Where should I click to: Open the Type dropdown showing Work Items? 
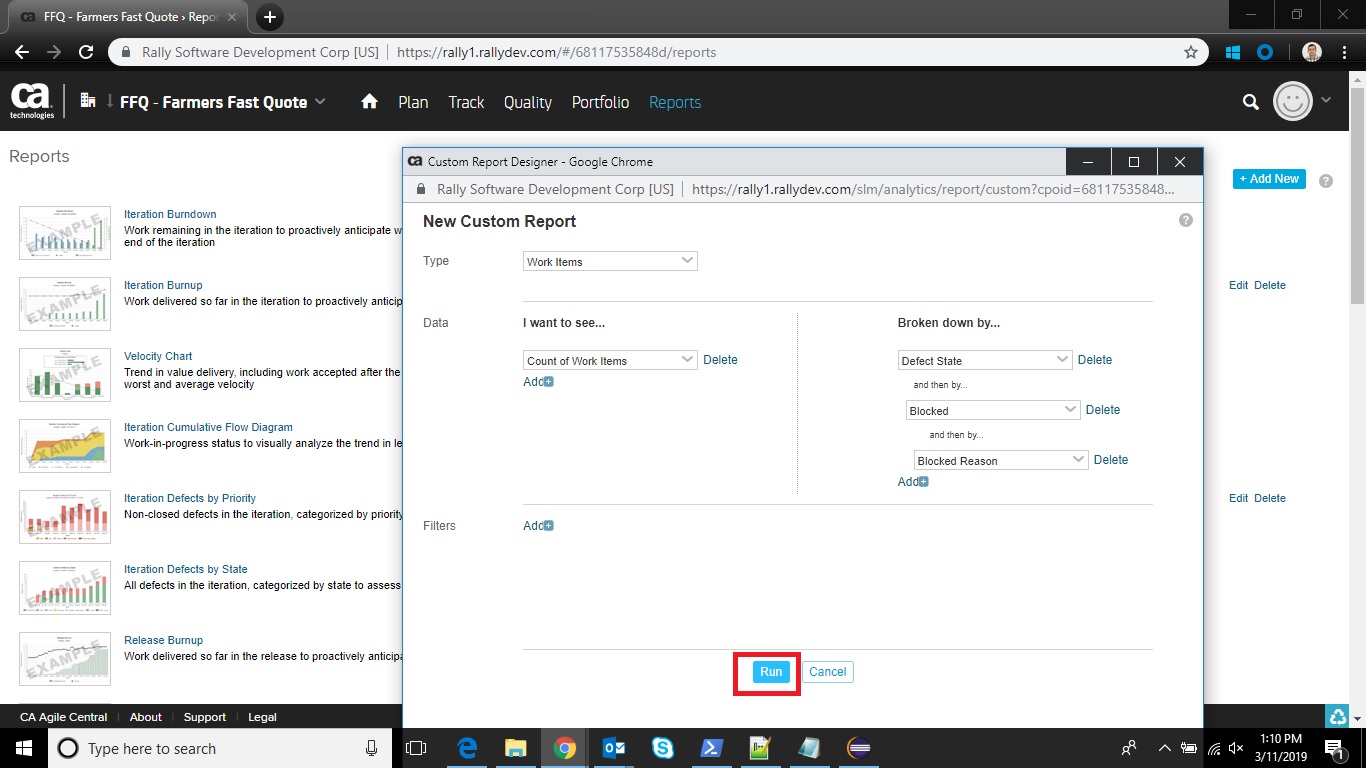pyautogui.click(x=610, y=261)
